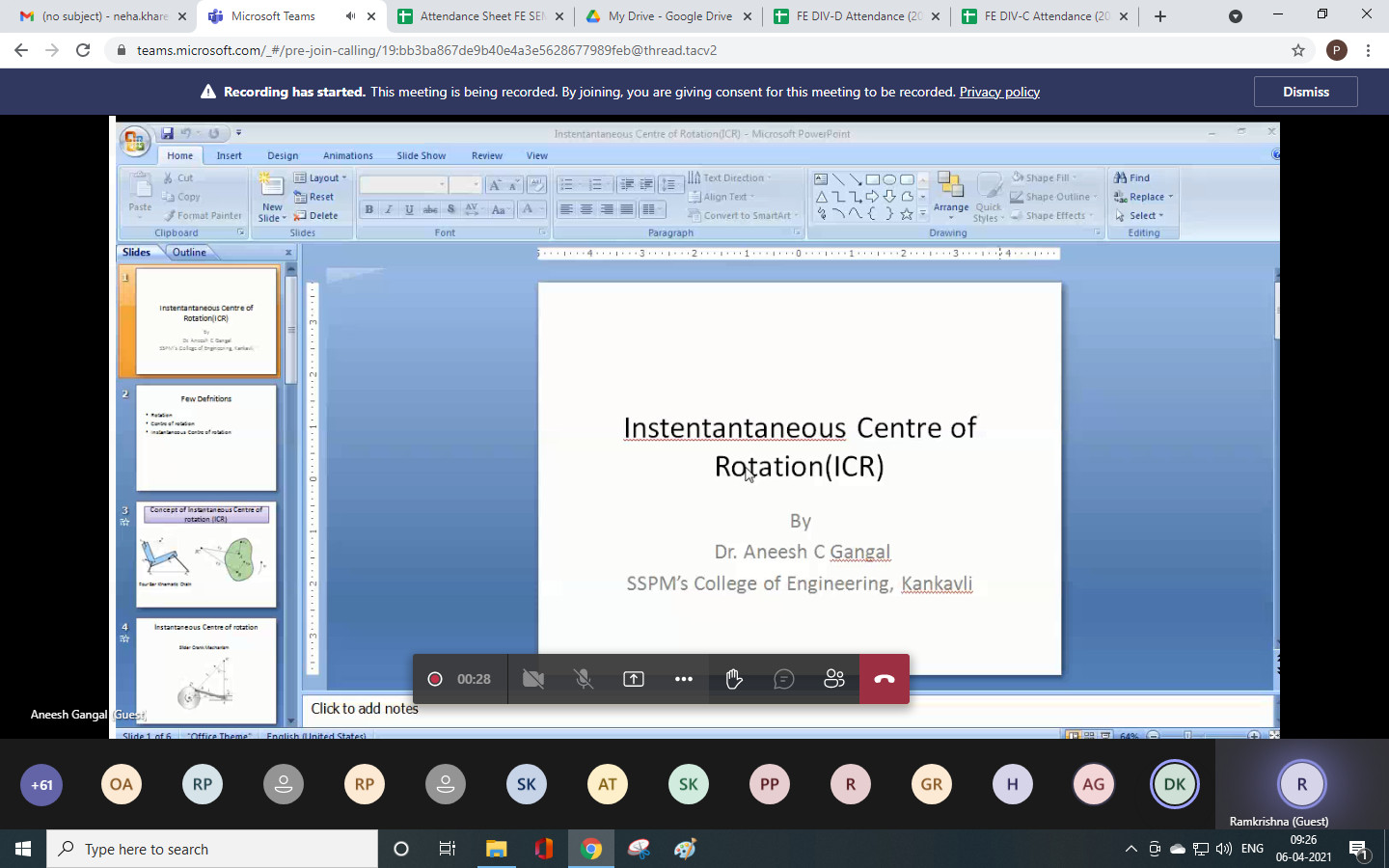
Task: Expand the +61 additional participants
Action: coord(41,784)
